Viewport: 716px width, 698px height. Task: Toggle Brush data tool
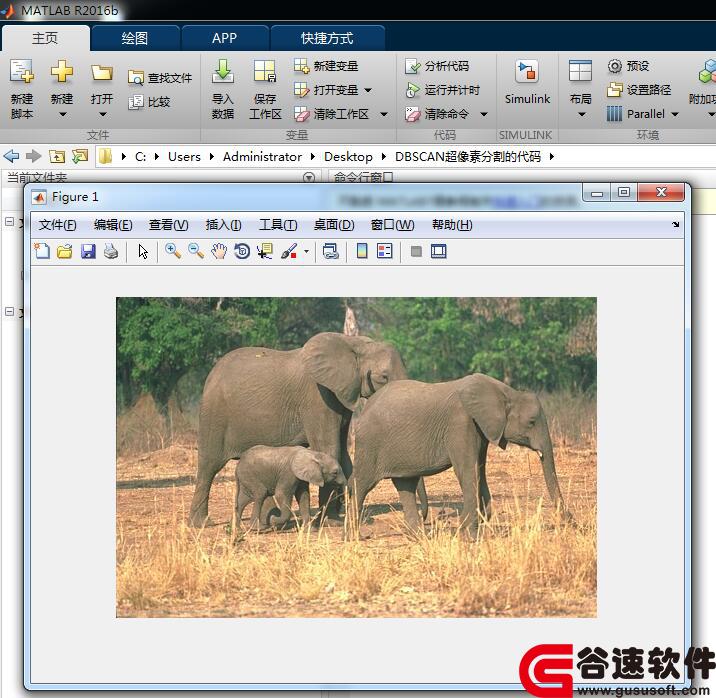point(289,251)
